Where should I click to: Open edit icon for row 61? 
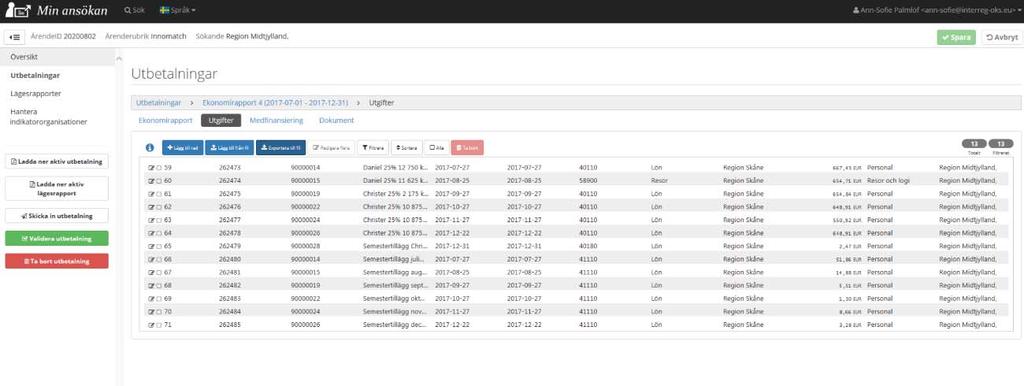[x=152, y=194]
